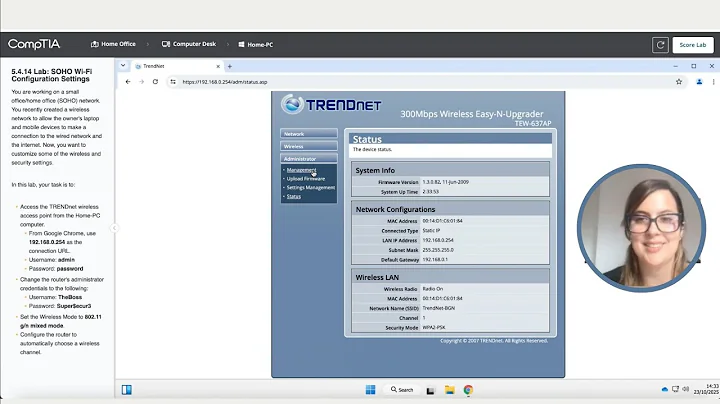This screenshot has height=404, width=720.
Task: Click the CompTIA logo
Action: (x=34, y=44)
